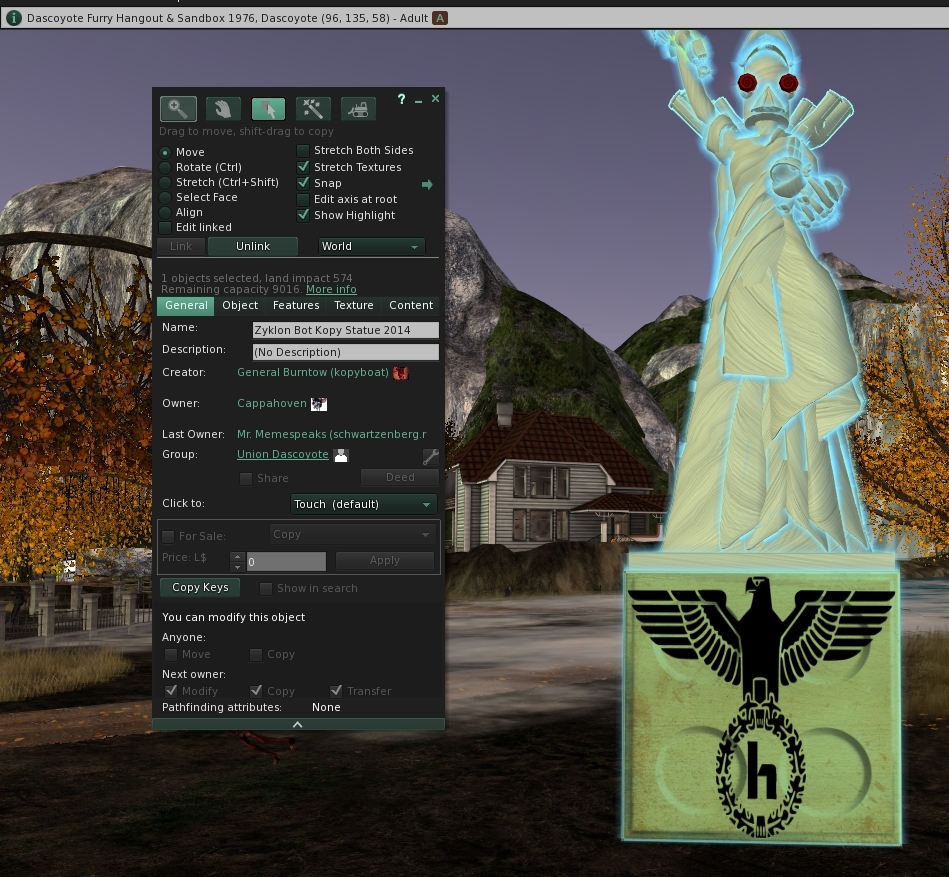Screen dimensions: 949x877
Task: Select the Create wand tool
Action: (x=313, y=109)
